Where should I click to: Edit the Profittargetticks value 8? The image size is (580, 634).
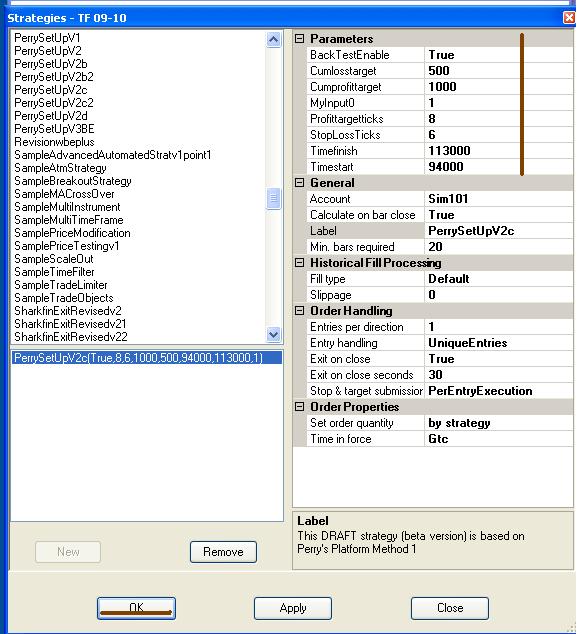(x=499, y=119)
